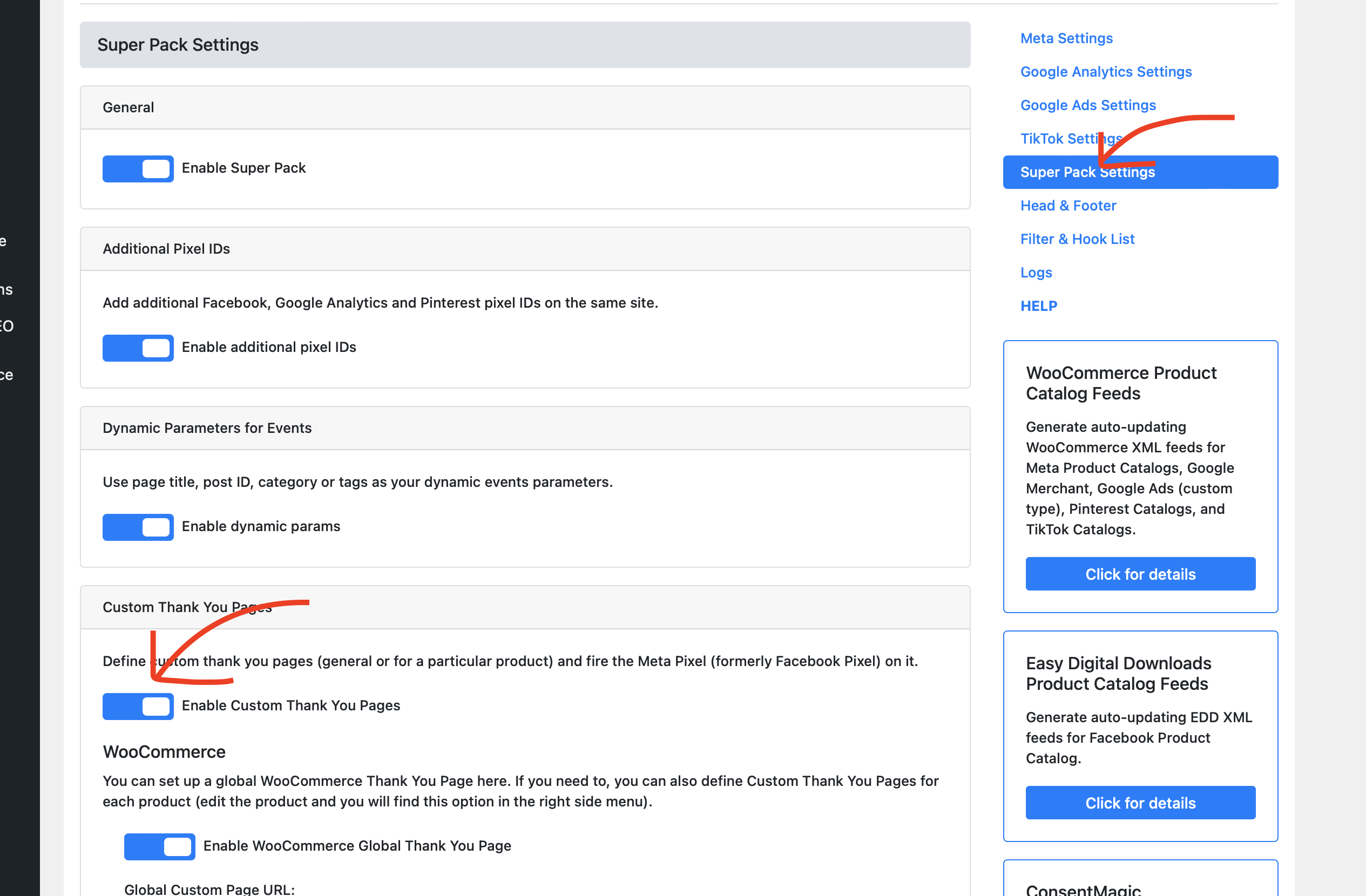Click the additional pixel IDs description text

tap(380, 303)
